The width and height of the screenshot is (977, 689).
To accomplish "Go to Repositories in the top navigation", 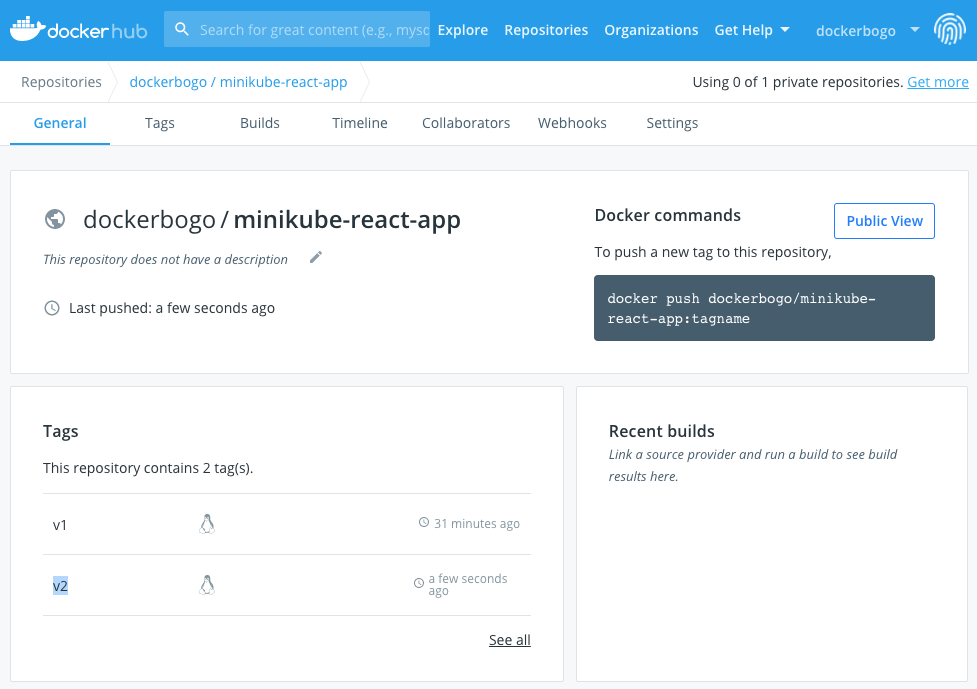I will tap(546, 30).
